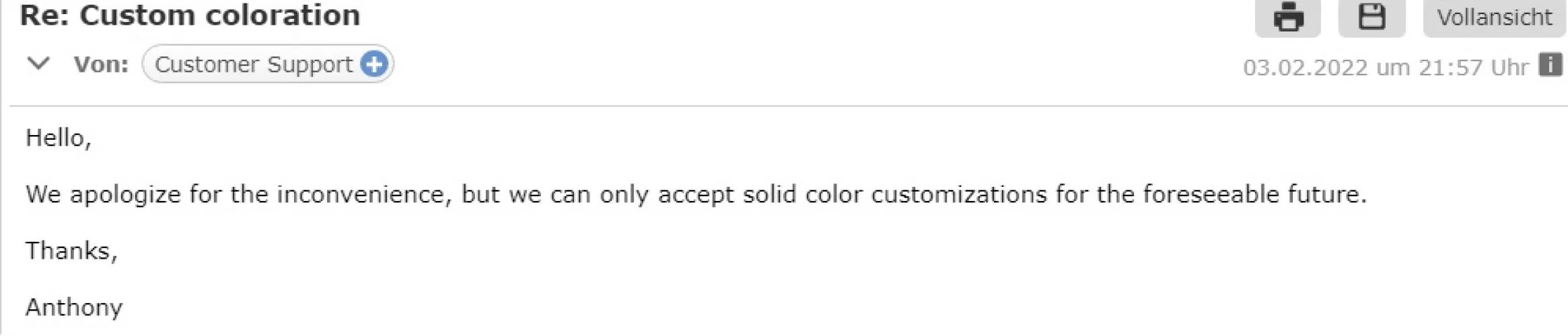Click the 'Re: Custom coloration' subject line

(x=190, y=15)
